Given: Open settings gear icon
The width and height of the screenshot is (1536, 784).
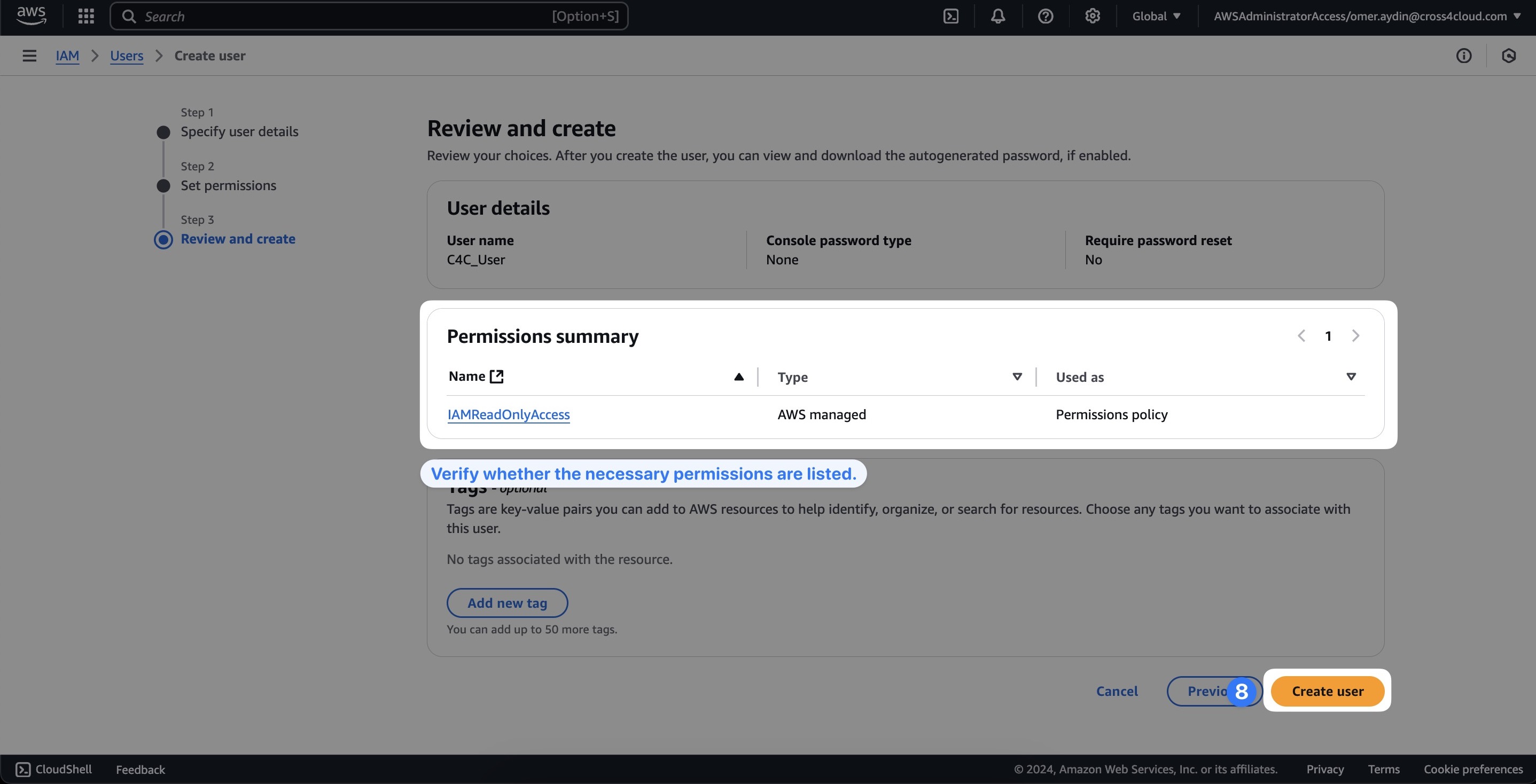Looking at the screenshot, I should coord(1092,15).
